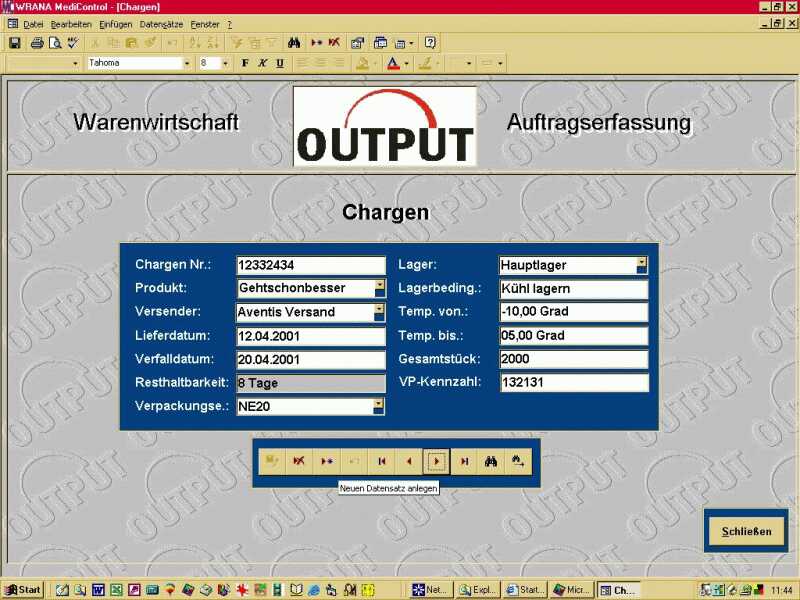Viewport: 800px width, 600px height.
Task: Click New Record icon in top toolbar
Action: pos(317,43)
